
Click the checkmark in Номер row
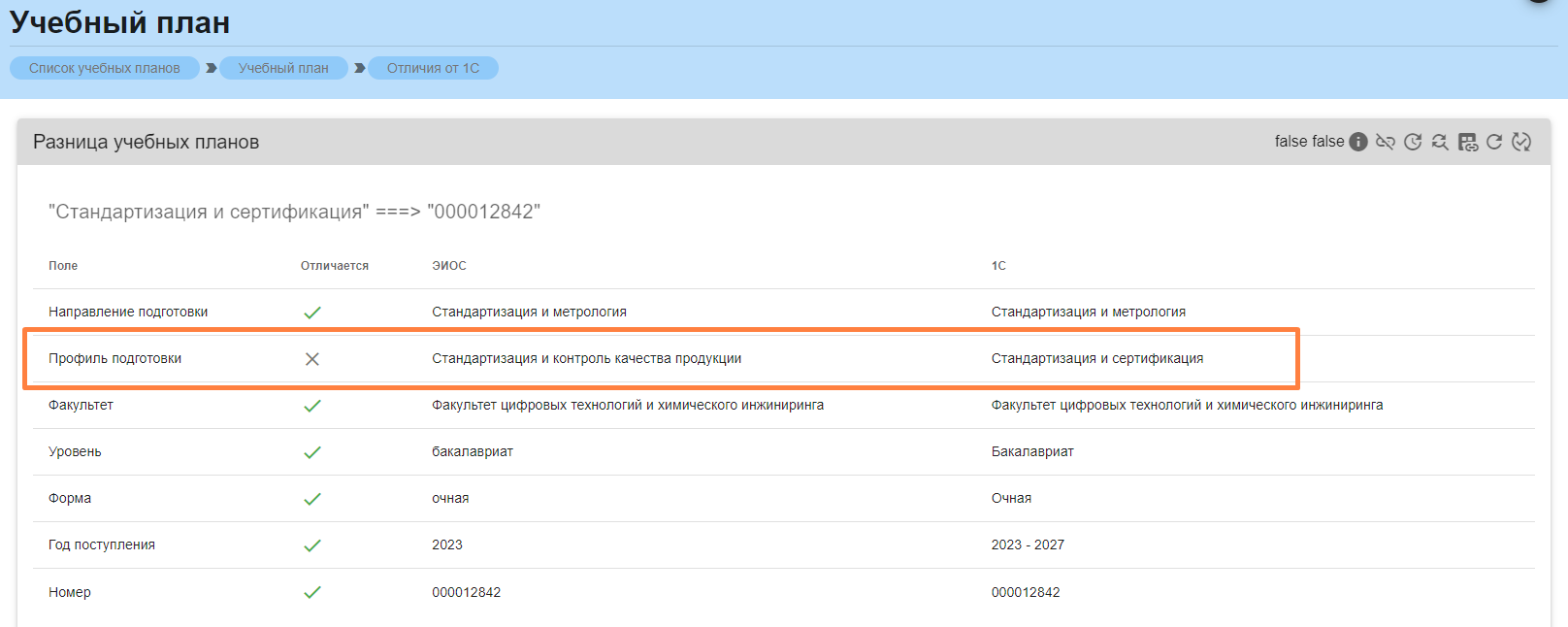(312, 592)
